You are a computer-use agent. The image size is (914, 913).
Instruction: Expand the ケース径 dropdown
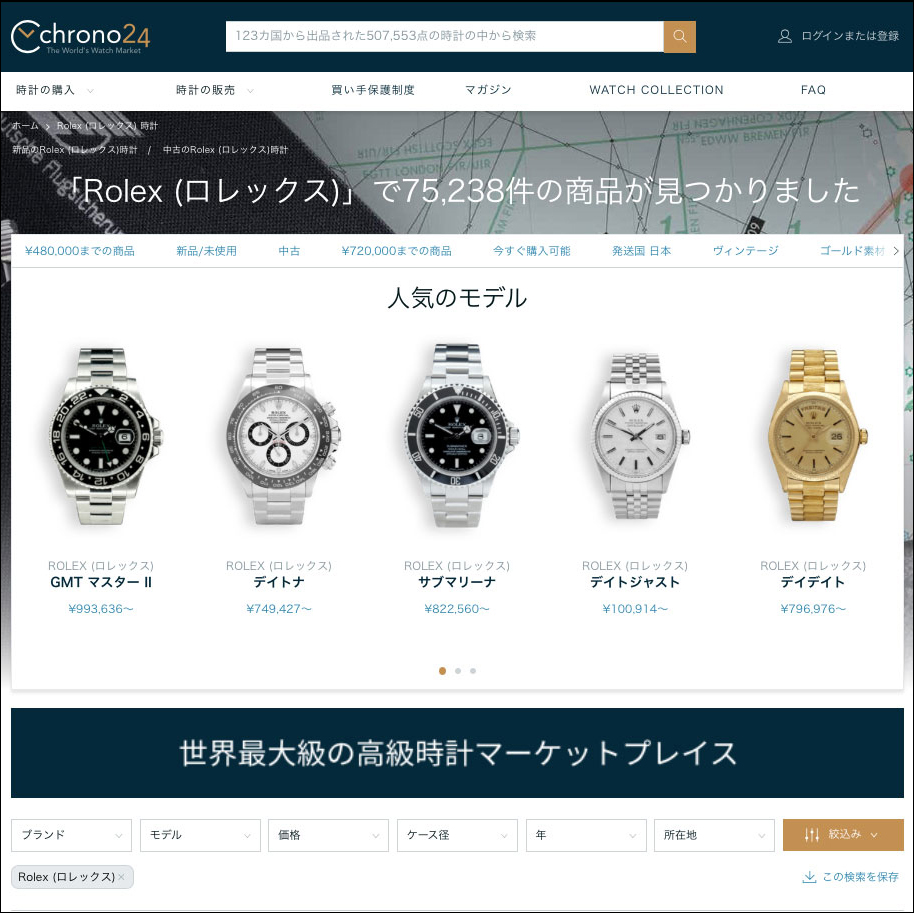click(x=457, y=835)
